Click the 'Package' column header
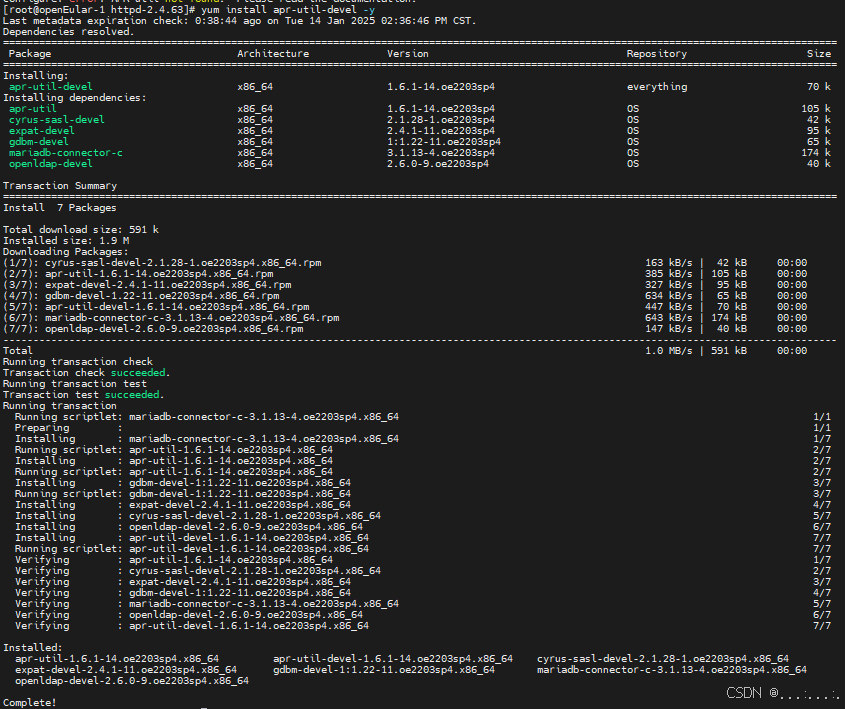 click(30, 54)
